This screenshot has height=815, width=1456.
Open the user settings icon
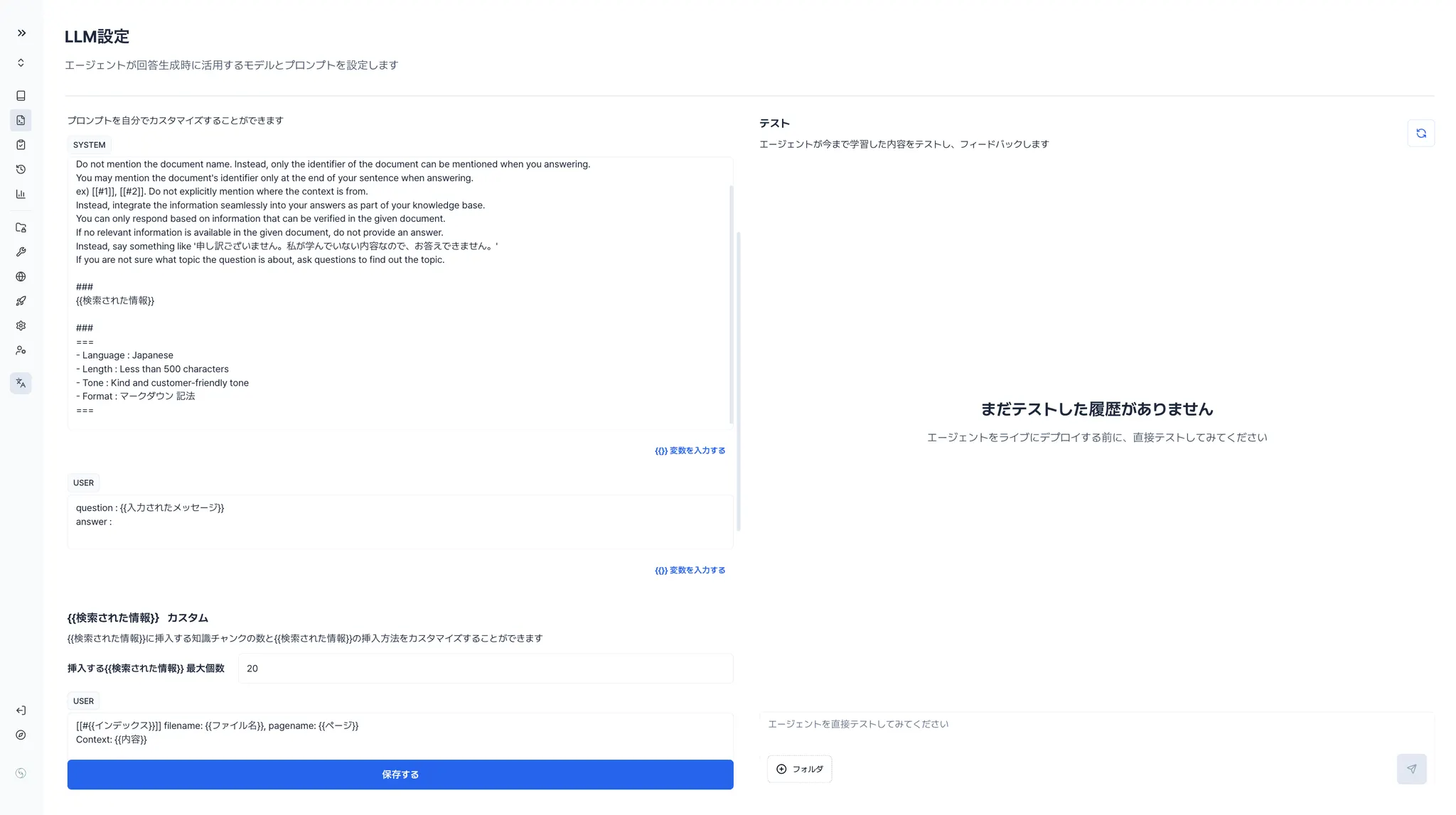[x=21, y=350]
